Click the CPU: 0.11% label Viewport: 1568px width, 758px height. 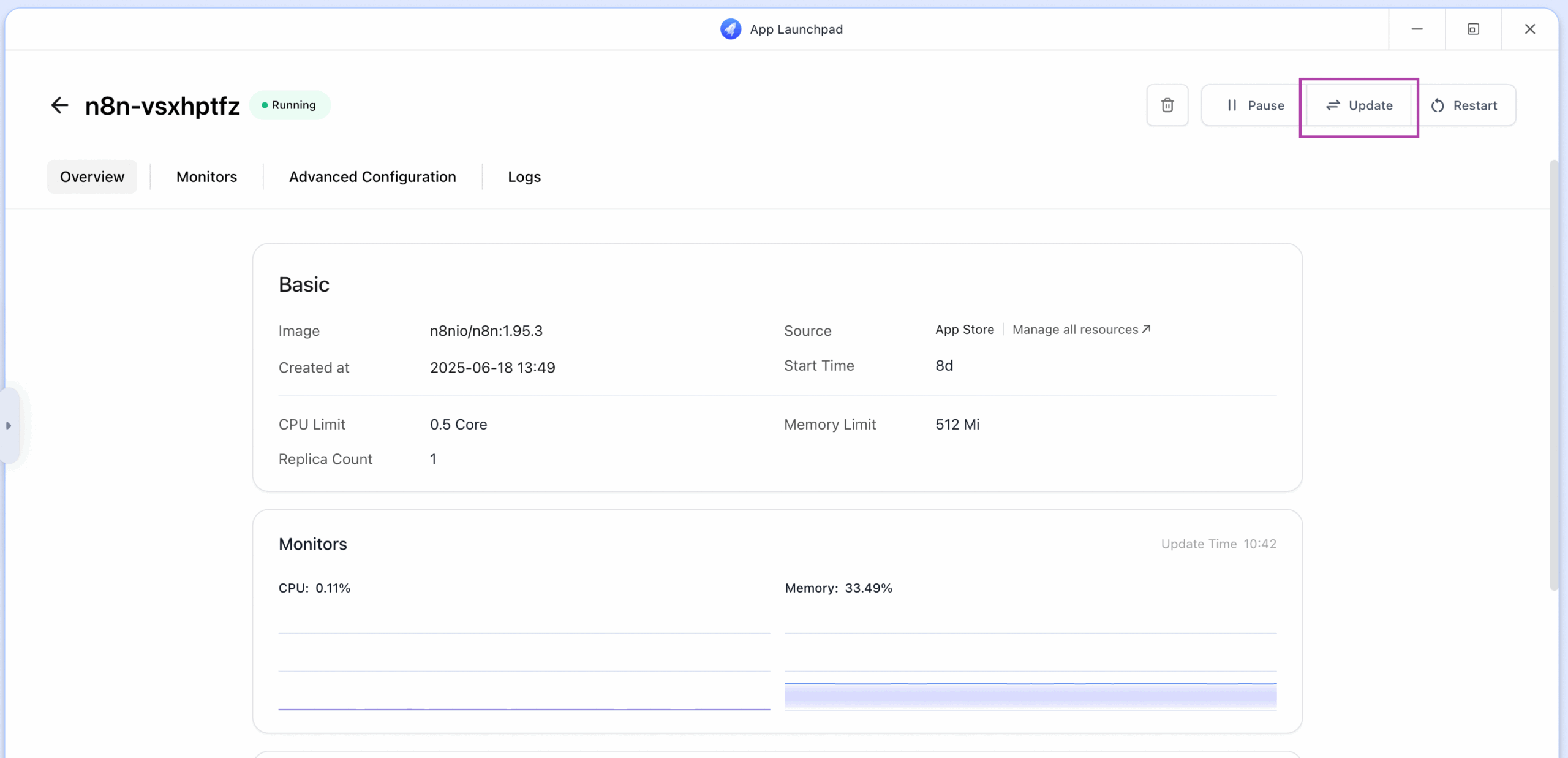point(314,588)
